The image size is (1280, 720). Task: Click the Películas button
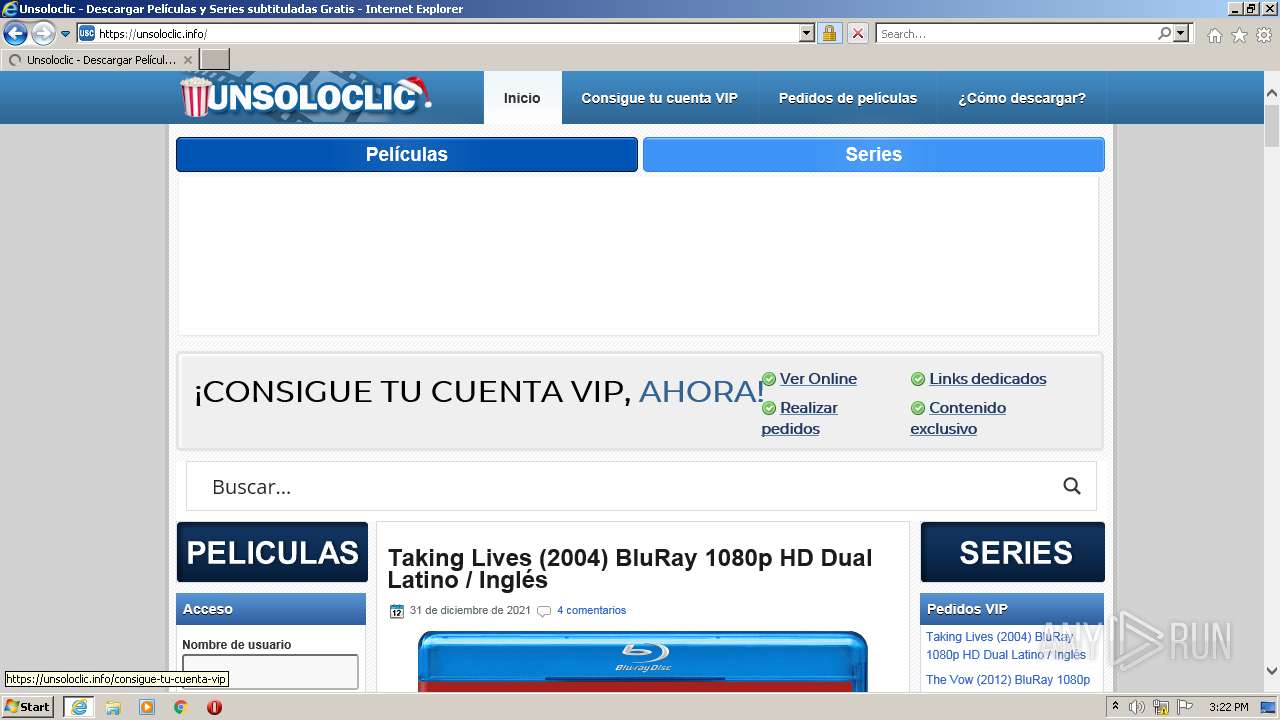(407, 155)
